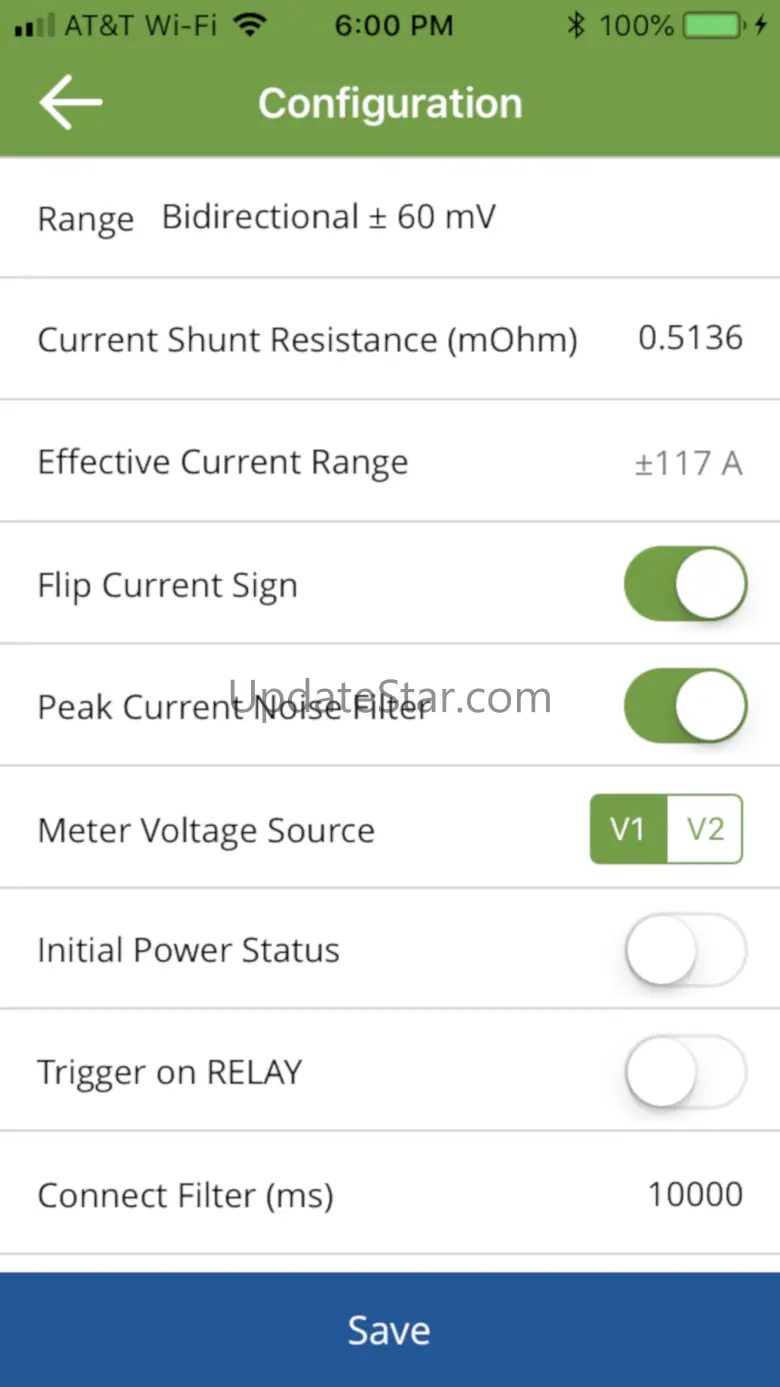Tap the back arrow icon
Viewport: 780px width, 1387px height.
(x=70, y=103)
